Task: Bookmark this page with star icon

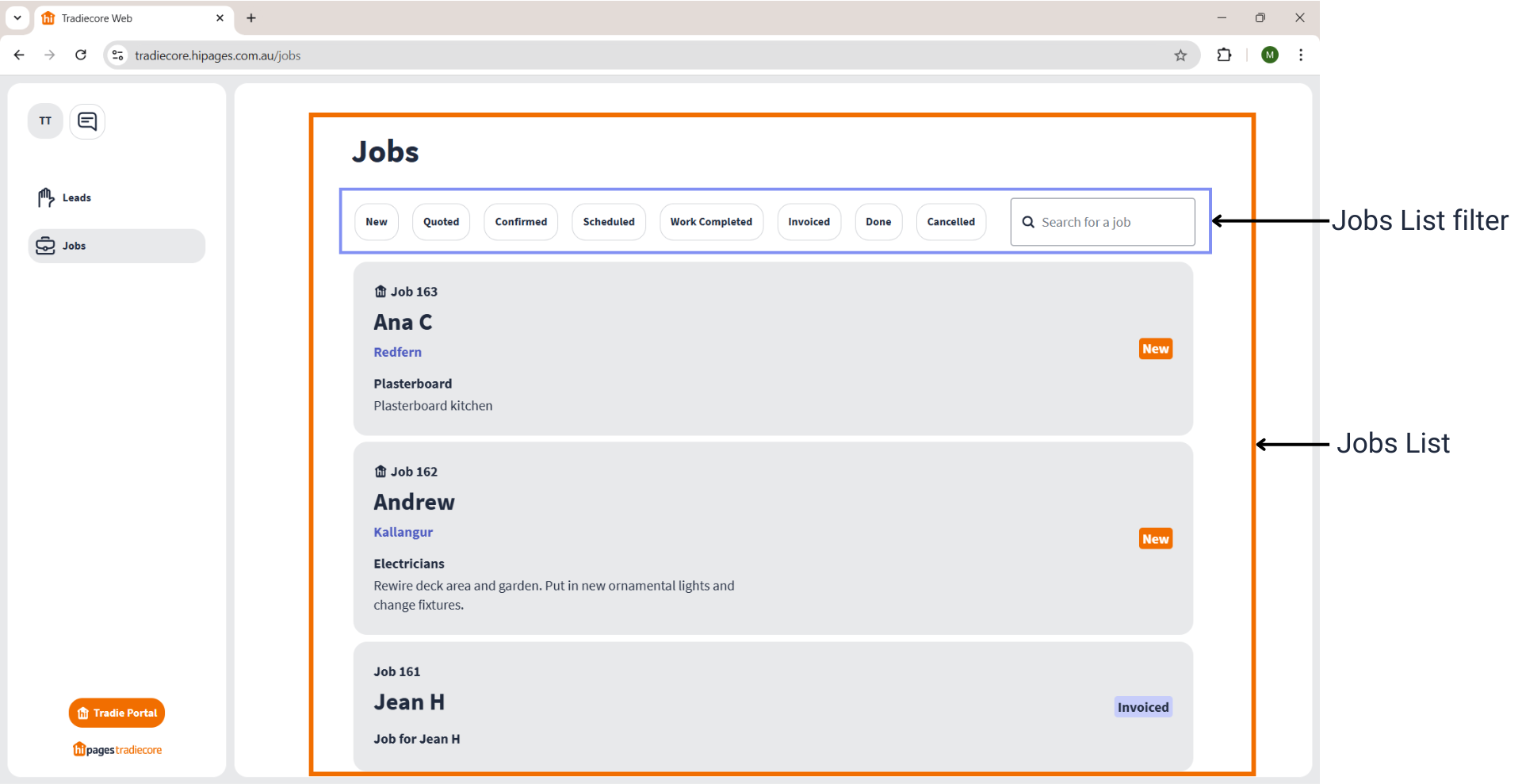Action: pyautogui.click(x=1180, y=55)
